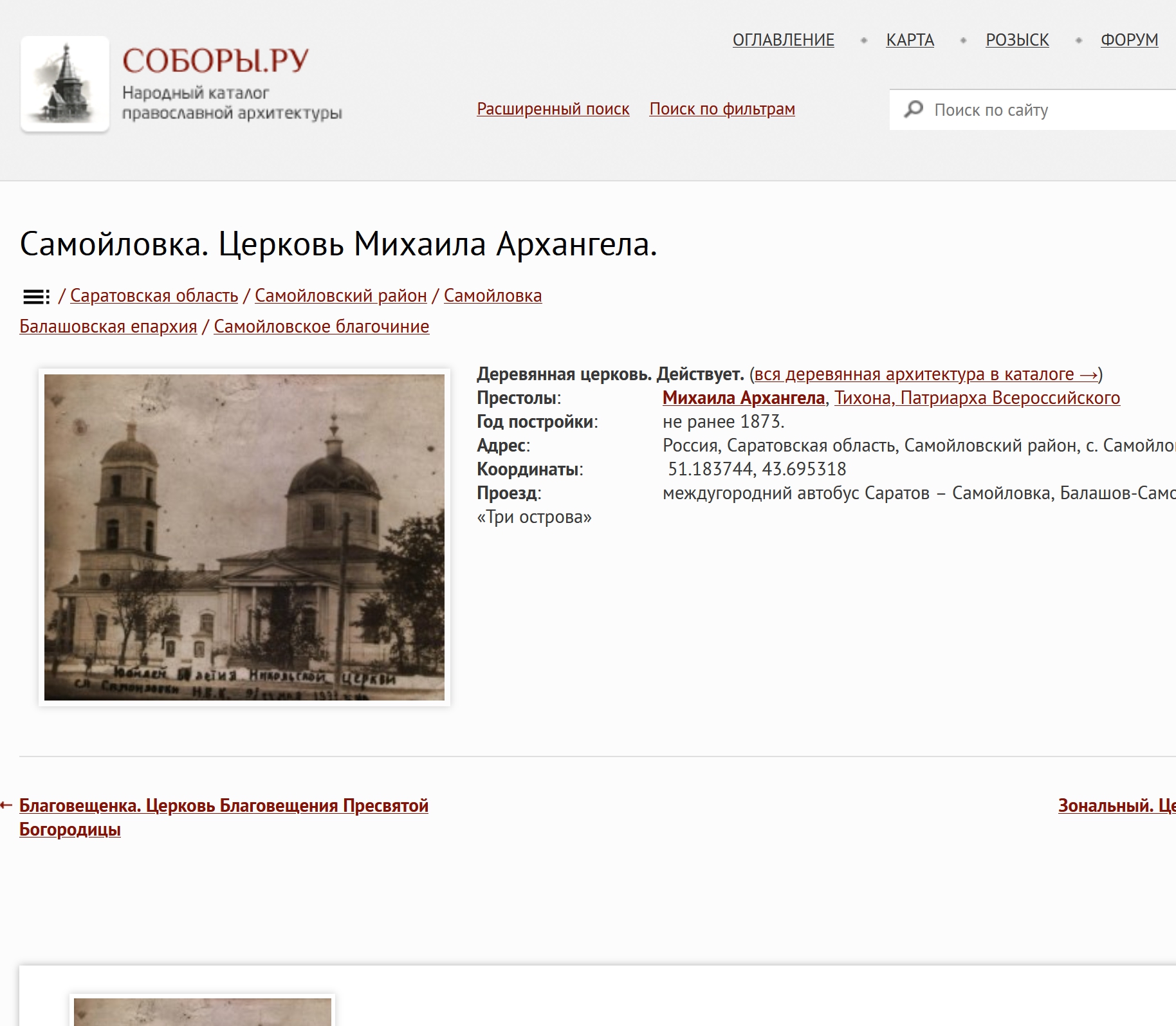The image size is (1176, 1026).
Task: Open the ФОРУМ menu item
Action: pyautogui.click(x=1129, y=40)
